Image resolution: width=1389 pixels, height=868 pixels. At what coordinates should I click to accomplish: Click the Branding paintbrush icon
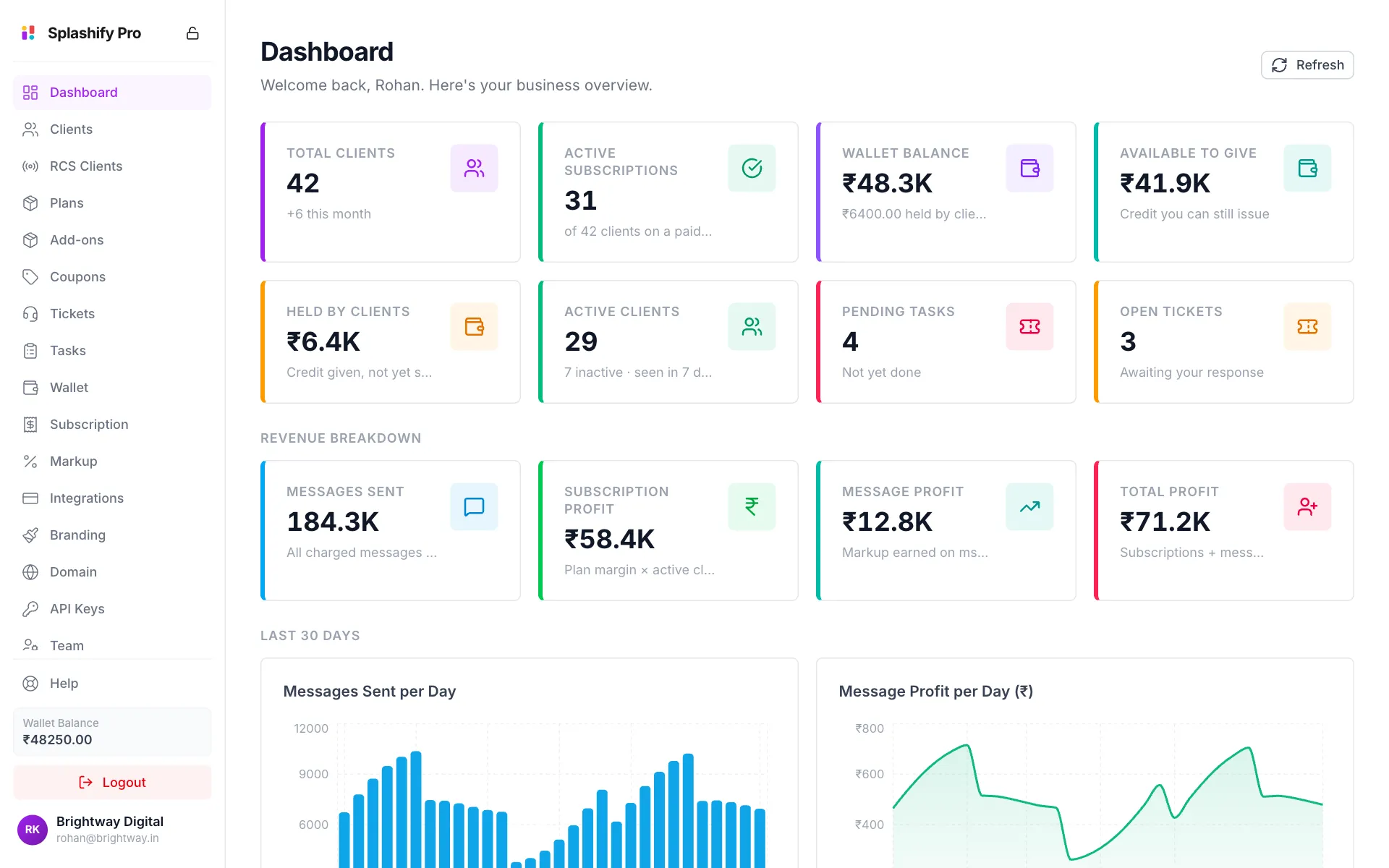pos(30,535)
